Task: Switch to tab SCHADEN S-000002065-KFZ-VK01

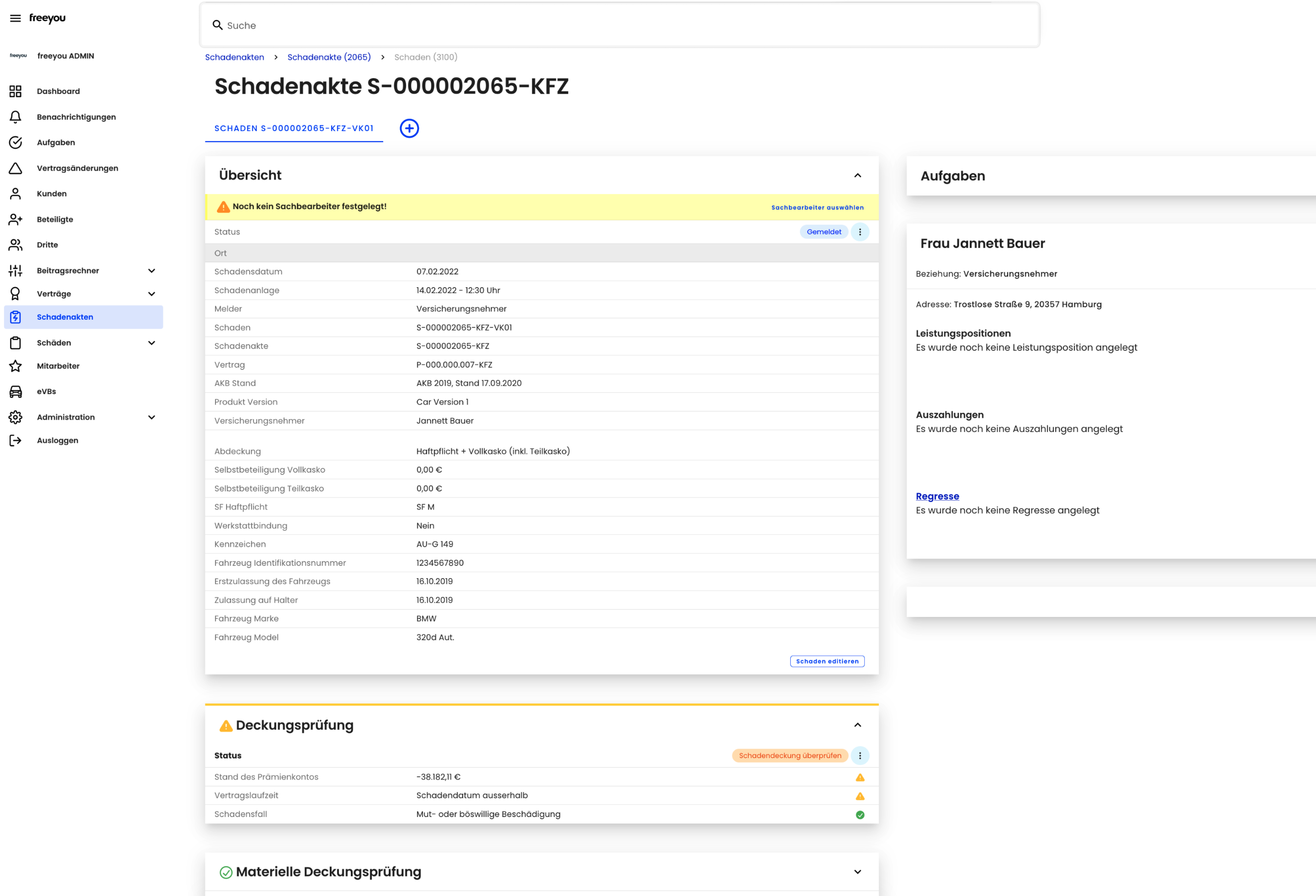Action: tap(294, 128)
